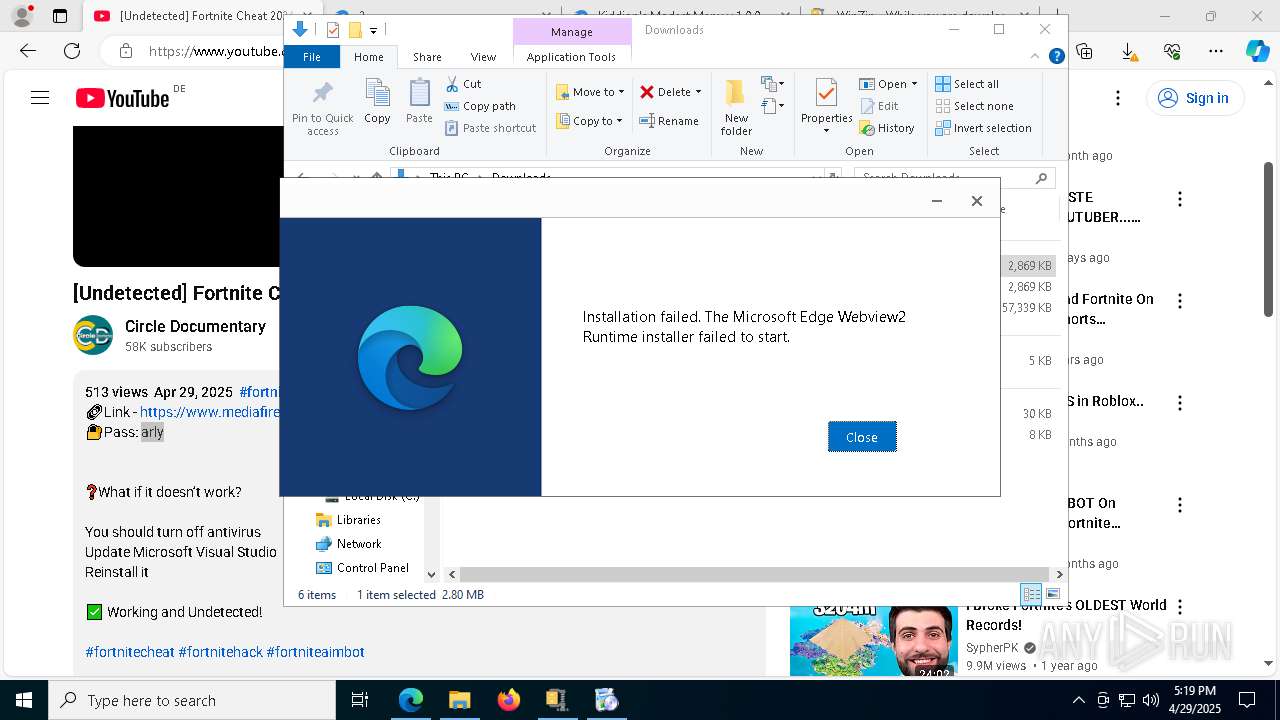Click the YouTube logo

click(122, 98)
